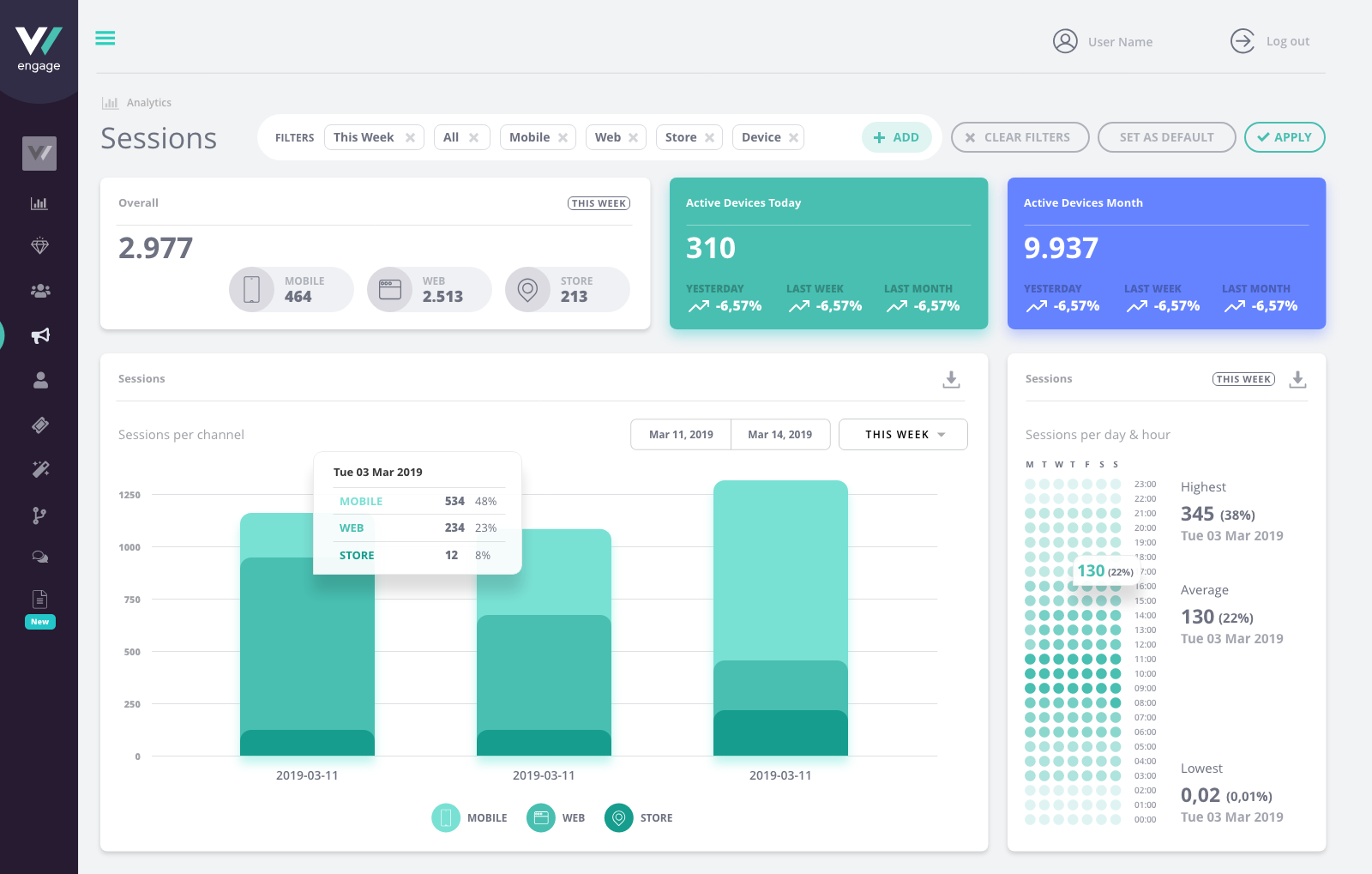Click Active Devices Today value 310

tap(711, 248)
